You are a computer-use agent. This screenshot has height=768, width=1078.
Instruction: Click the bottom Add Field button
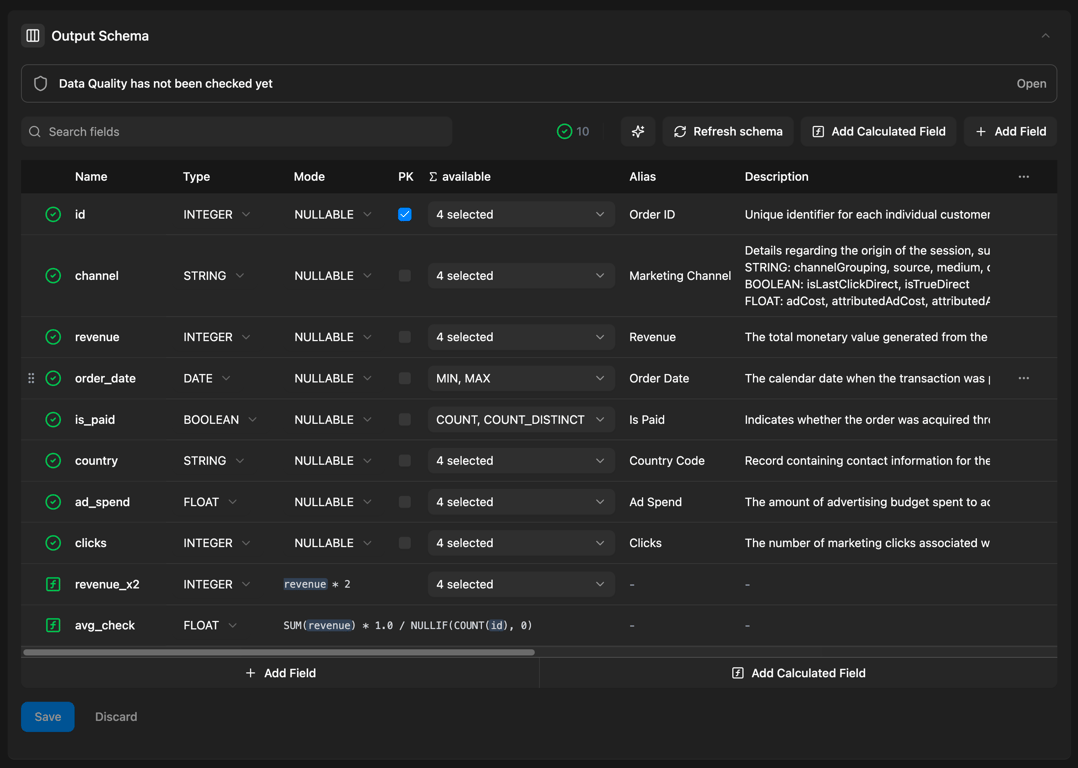click(280, 673)
